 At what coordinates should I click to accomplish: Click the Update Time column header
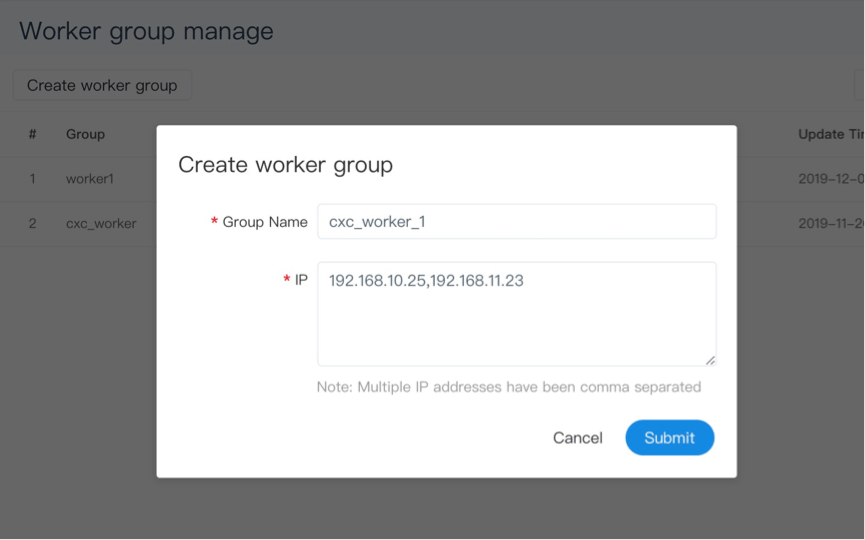(830, 134)
